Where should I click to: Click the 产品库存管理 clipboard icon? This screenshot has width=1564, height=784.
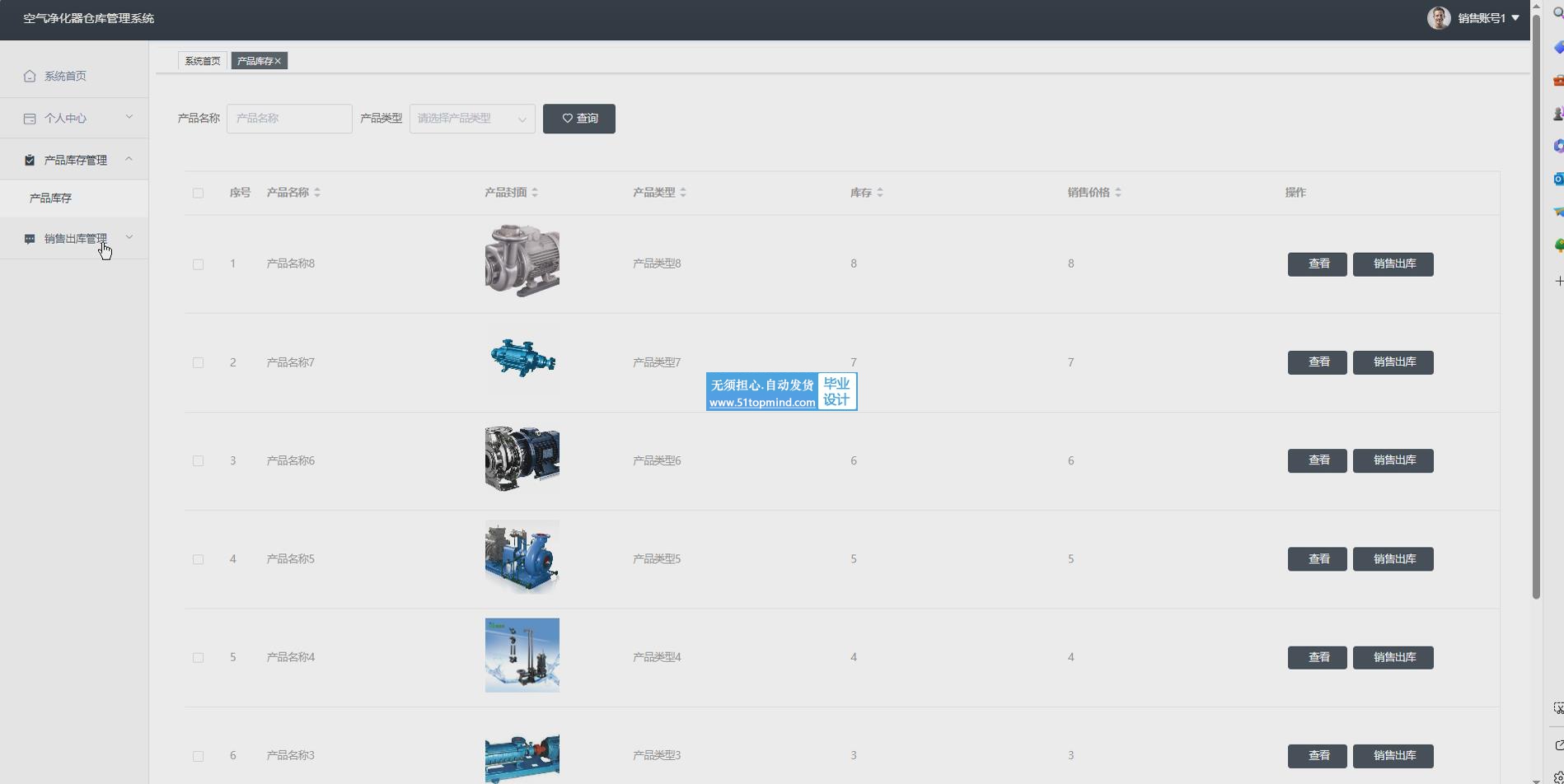[x=30, y=160]
